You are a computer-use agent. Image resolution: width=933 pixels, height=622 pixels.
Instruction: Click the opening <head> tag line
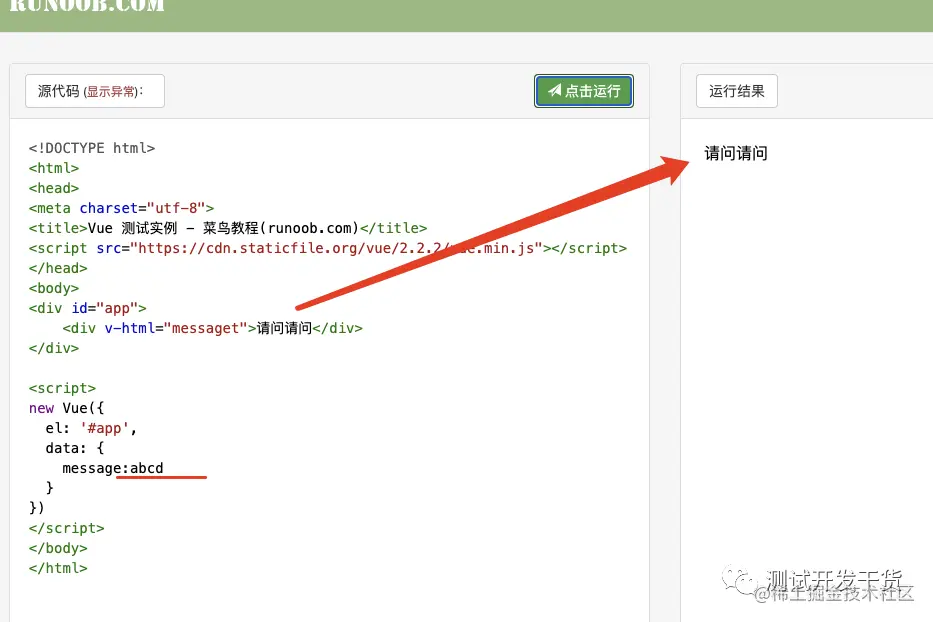pos(54,188)
